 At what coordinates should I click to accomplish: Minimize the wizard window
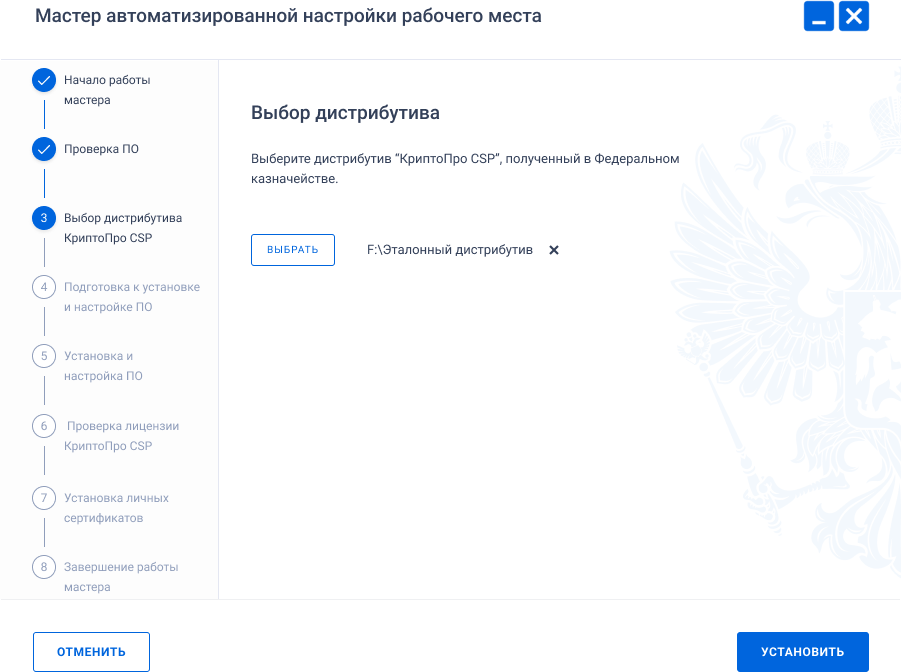click(818, 16)
